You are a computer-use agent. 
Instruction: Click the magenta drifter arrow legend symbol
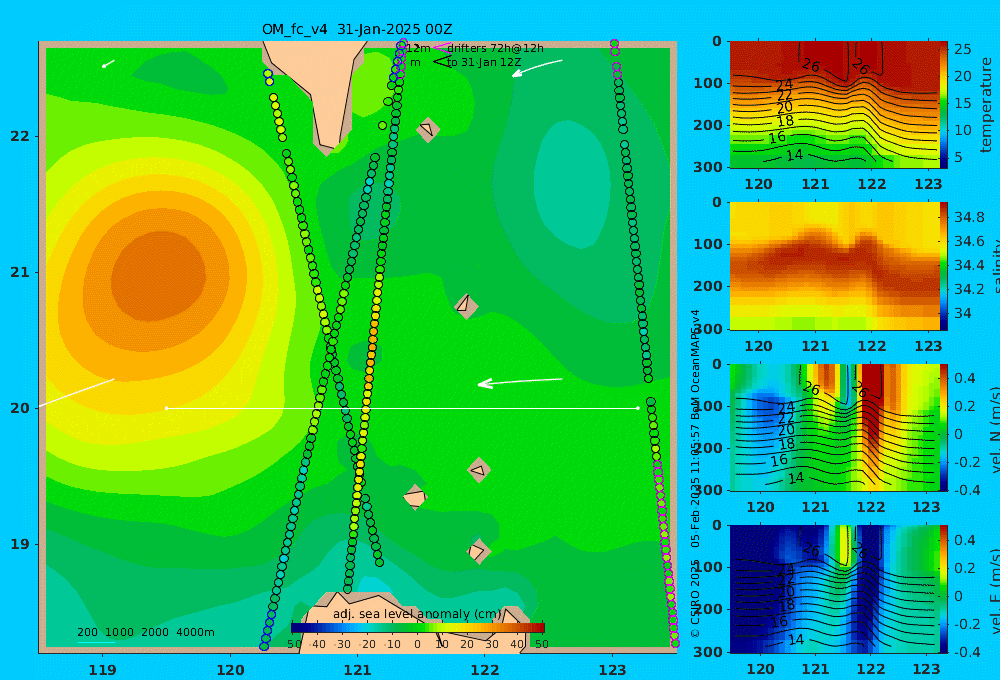[x=441, y=48]
